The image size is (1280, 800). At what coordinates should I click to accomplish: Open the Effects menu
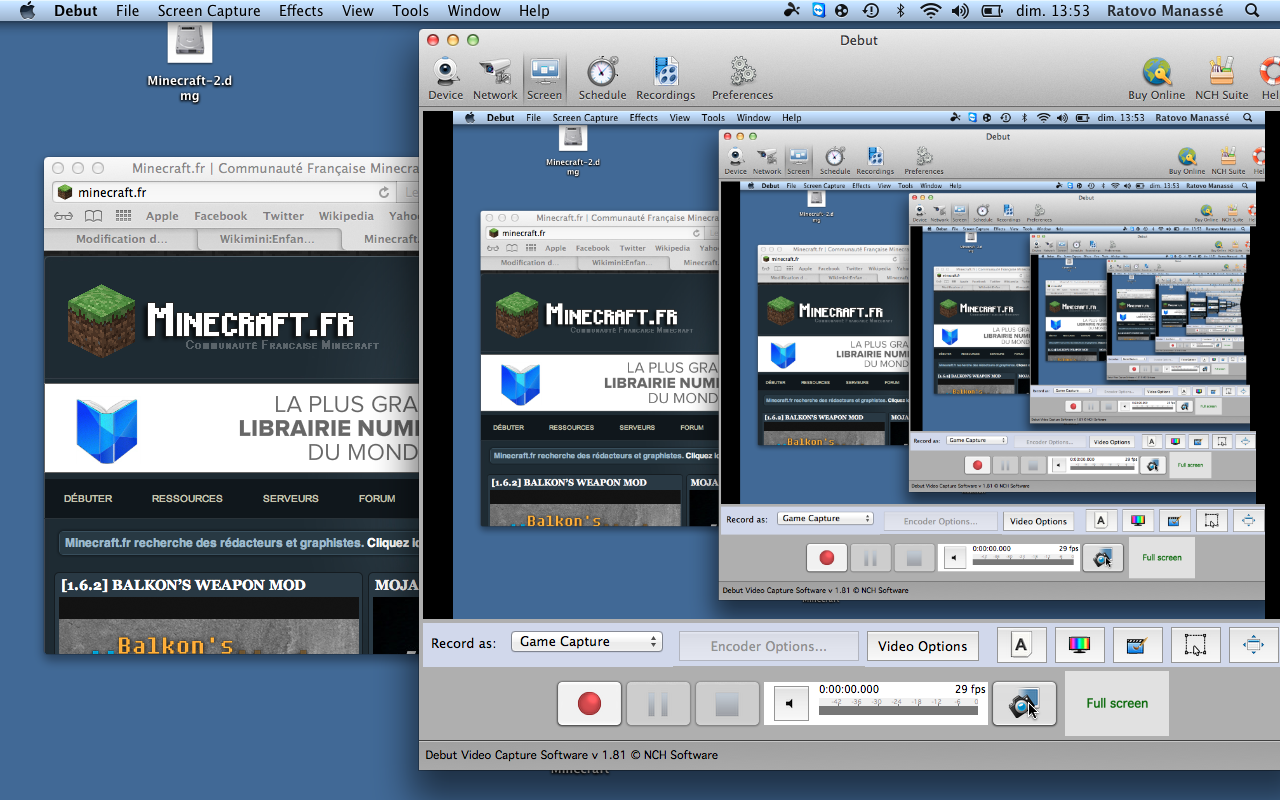click(301, 11)
